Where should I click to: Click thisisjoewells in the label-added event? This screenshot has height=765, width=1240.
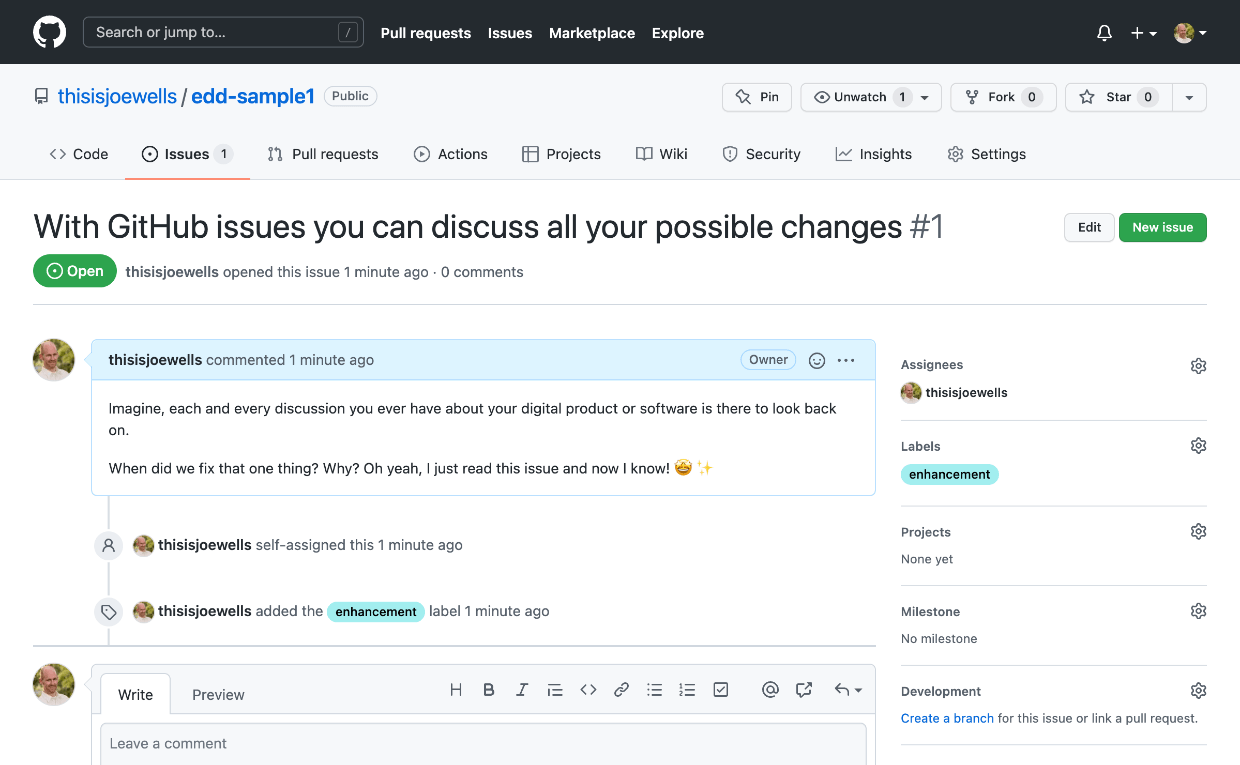205,611
